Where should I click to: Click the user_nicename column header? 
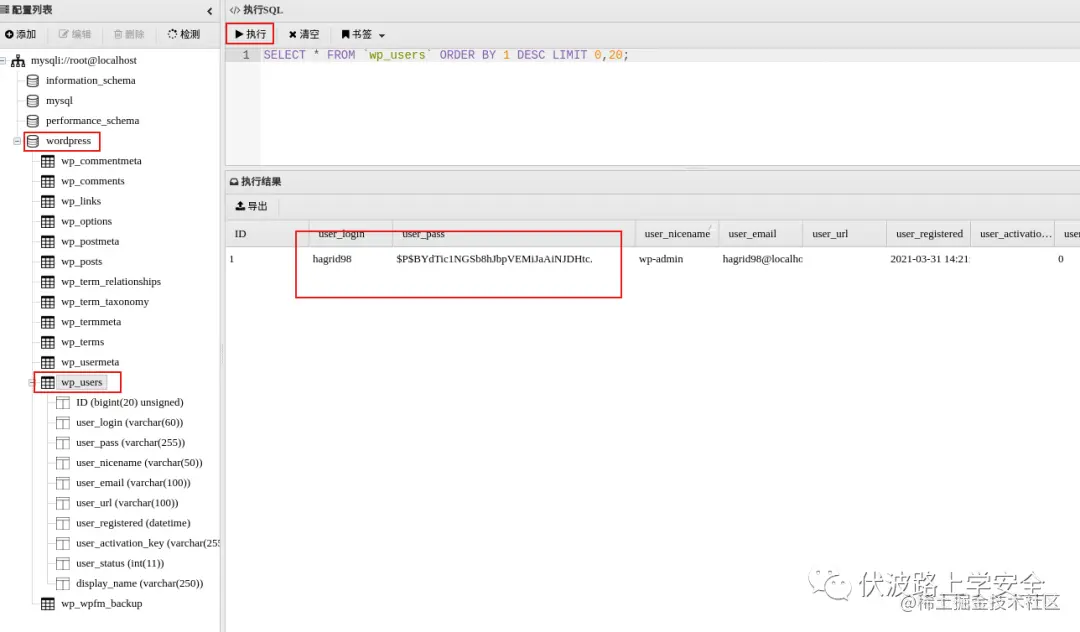click(x=677, y=234)
